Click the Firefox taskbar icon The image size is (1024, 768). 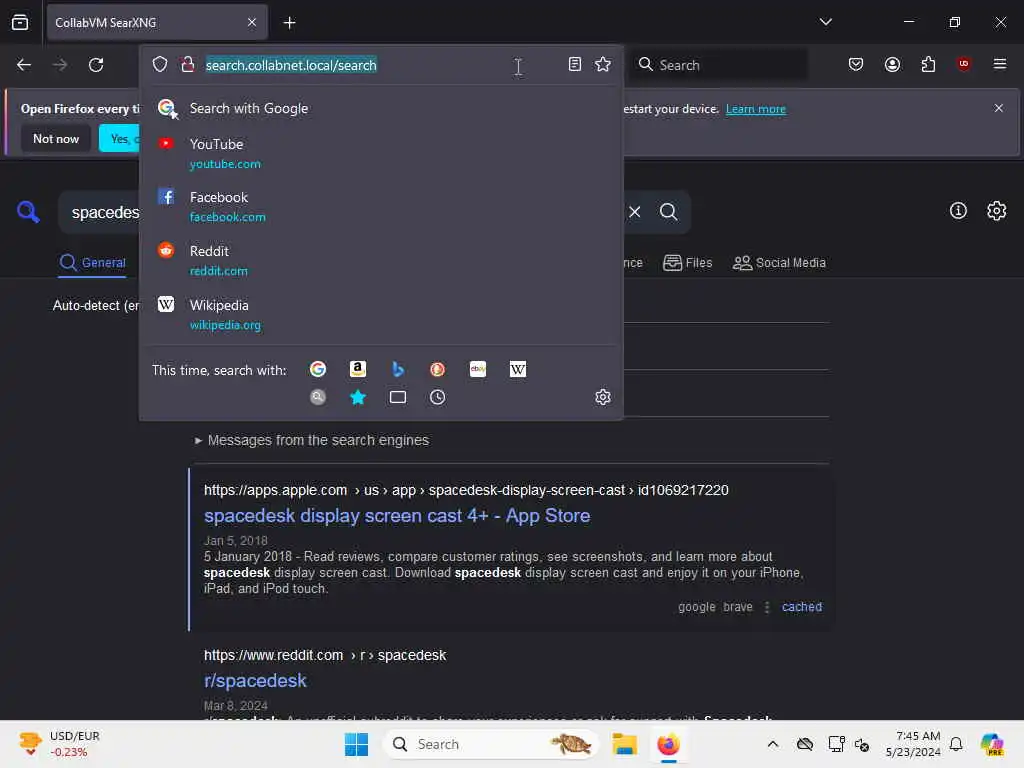pos(668,744)
